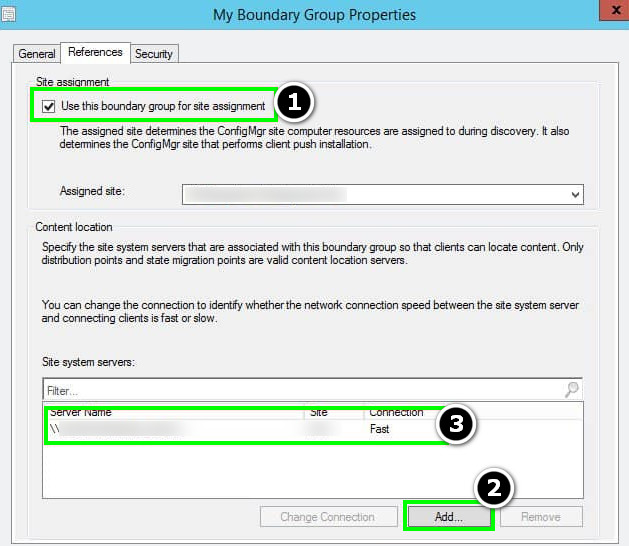Click the Remove button
This screenshot has height=546, width=629.
(541, 517)
